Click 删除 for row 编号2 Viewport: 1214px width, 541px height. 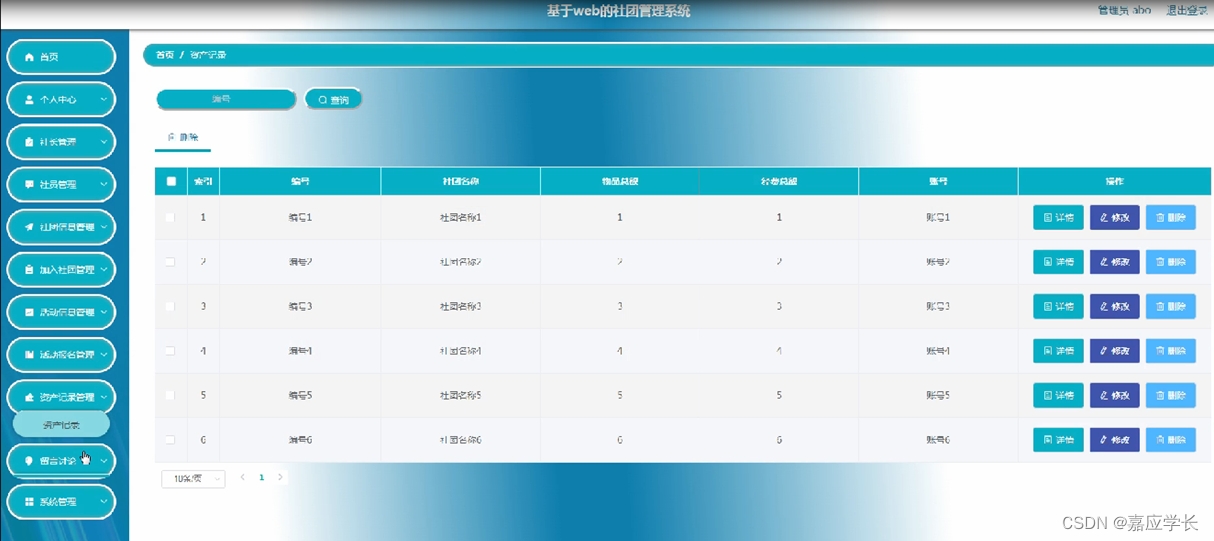click(x=1170, y=262)
